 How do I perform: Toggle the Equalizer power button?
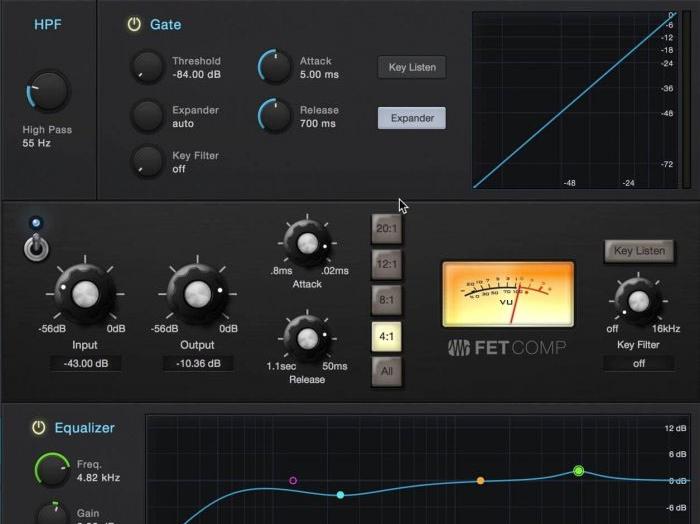click(x=38, y=428)
